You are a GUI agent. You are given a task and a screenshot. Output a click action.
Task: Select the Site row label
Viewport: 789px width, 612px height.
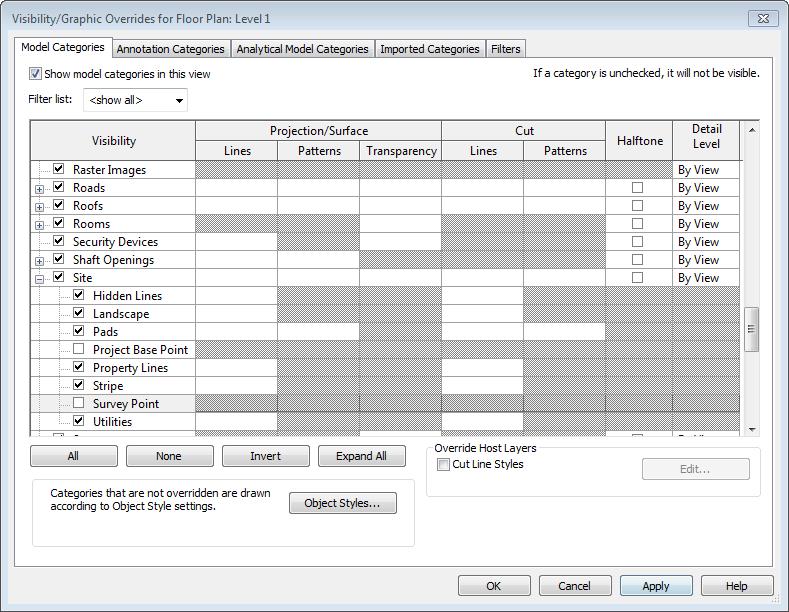(83, 278)
